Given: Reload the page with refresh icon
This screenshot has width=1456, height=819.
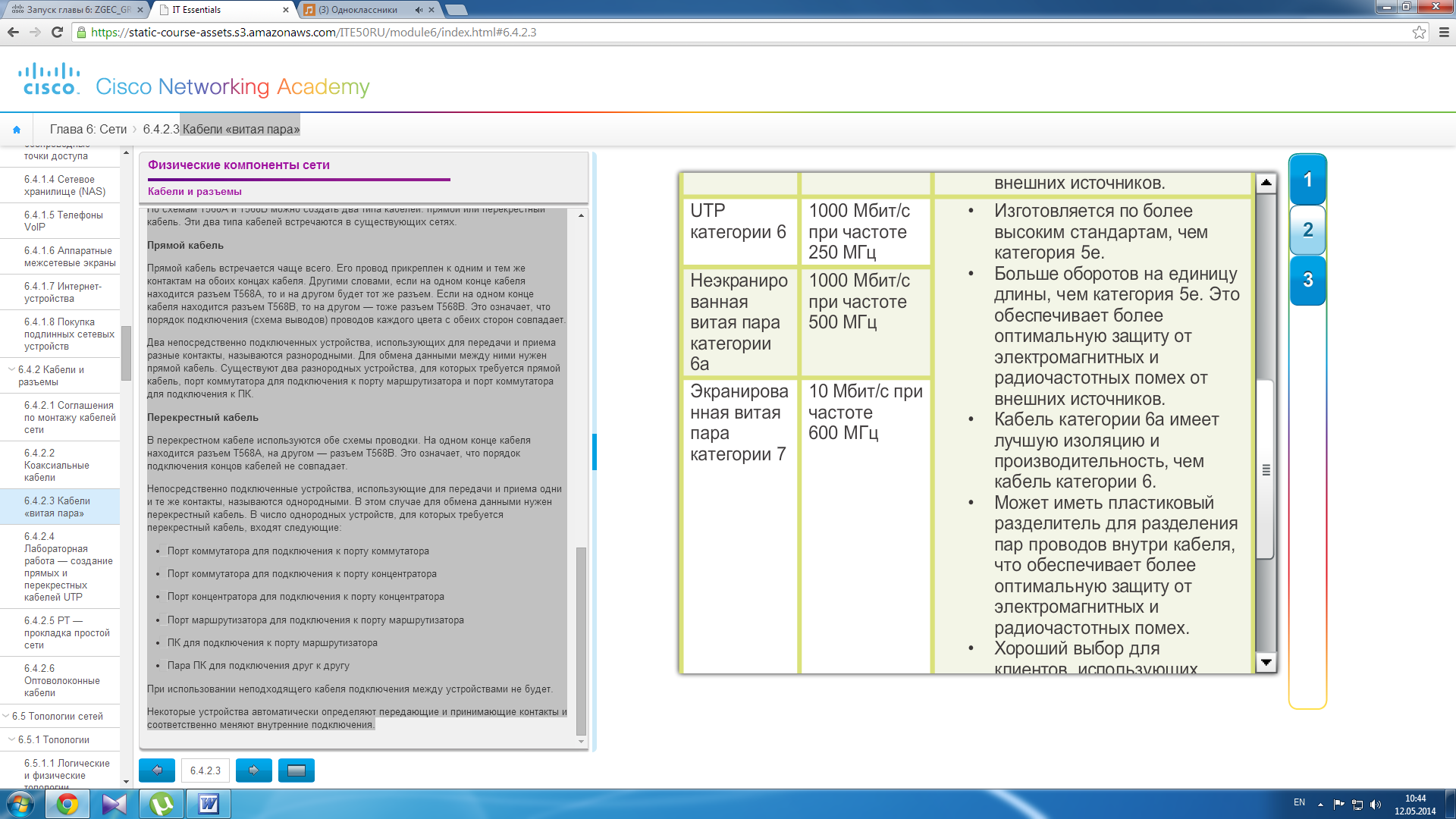Looking at the screenshot, I should tap(57, 32).
